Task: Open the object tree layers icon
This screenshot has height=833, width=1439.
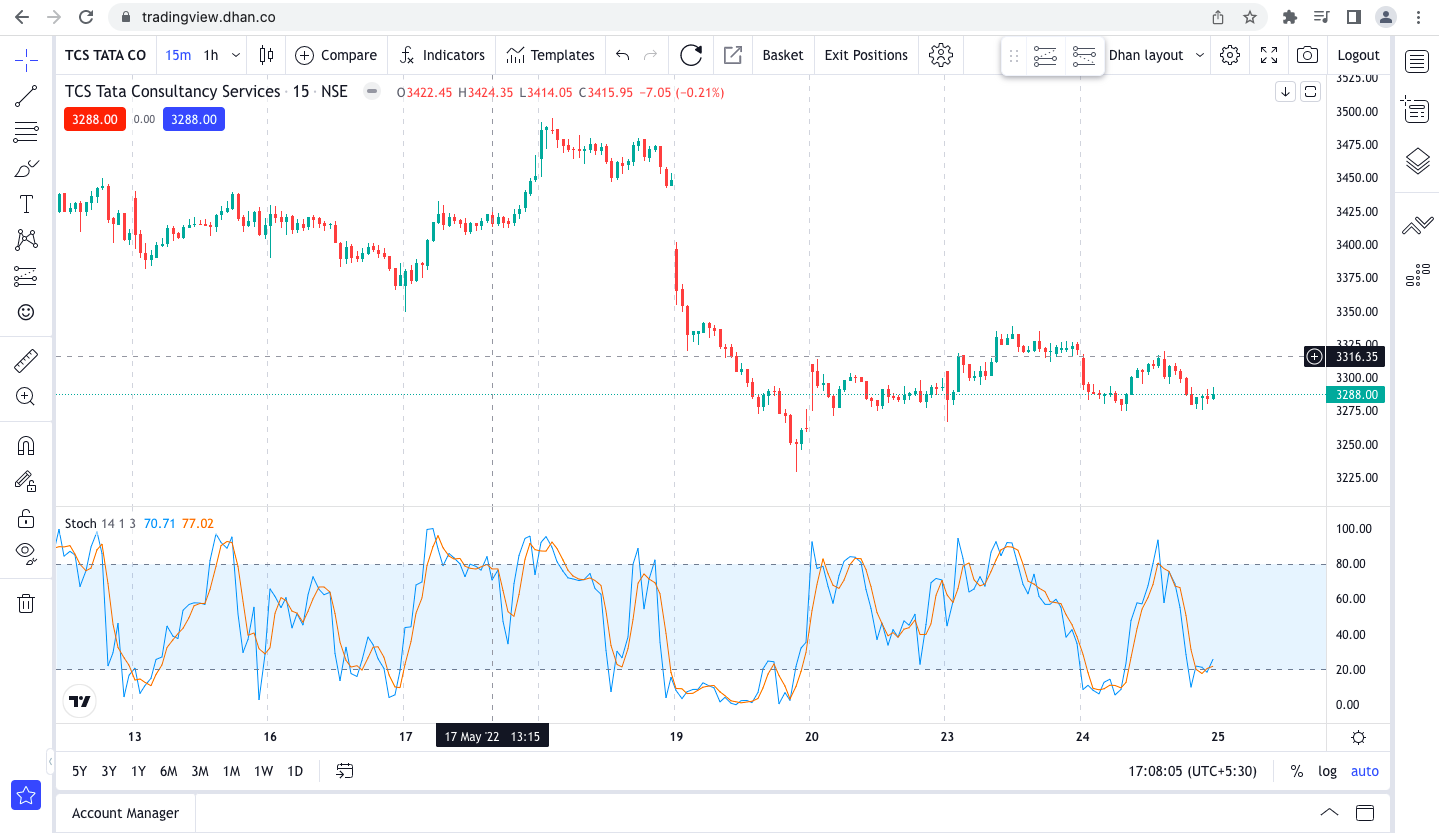Action: pyautogui.click(x=1417, y=160)
